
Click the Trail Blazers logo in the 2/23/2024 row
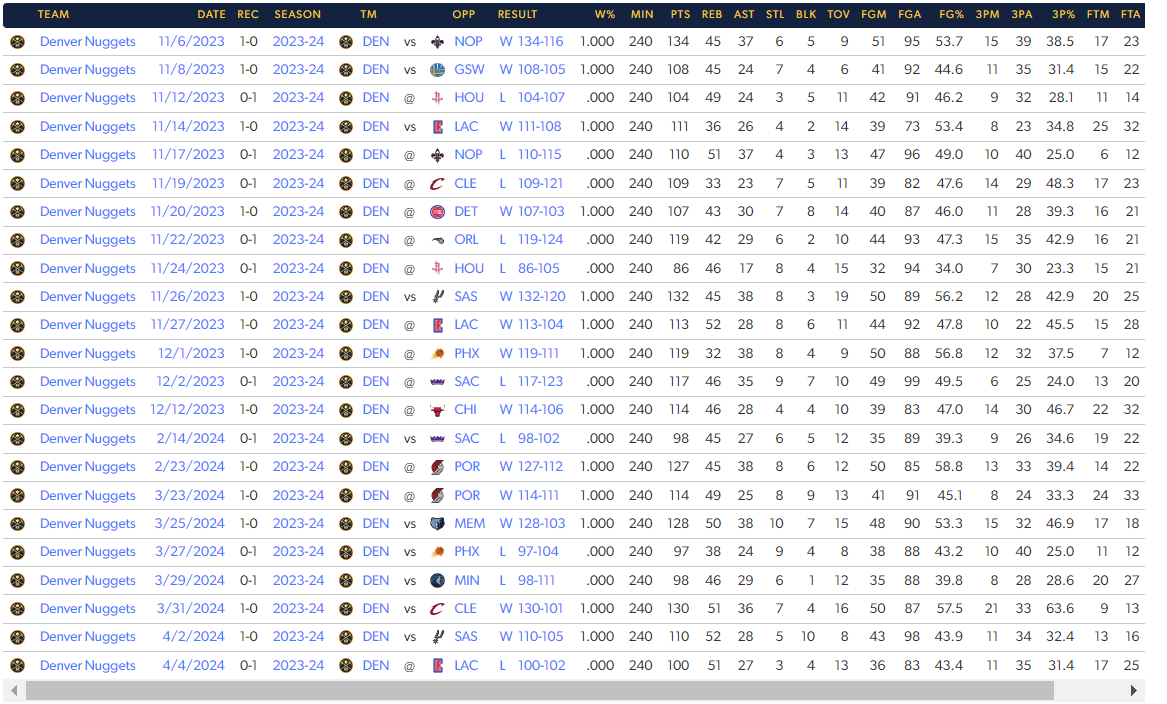click(438, 467)
